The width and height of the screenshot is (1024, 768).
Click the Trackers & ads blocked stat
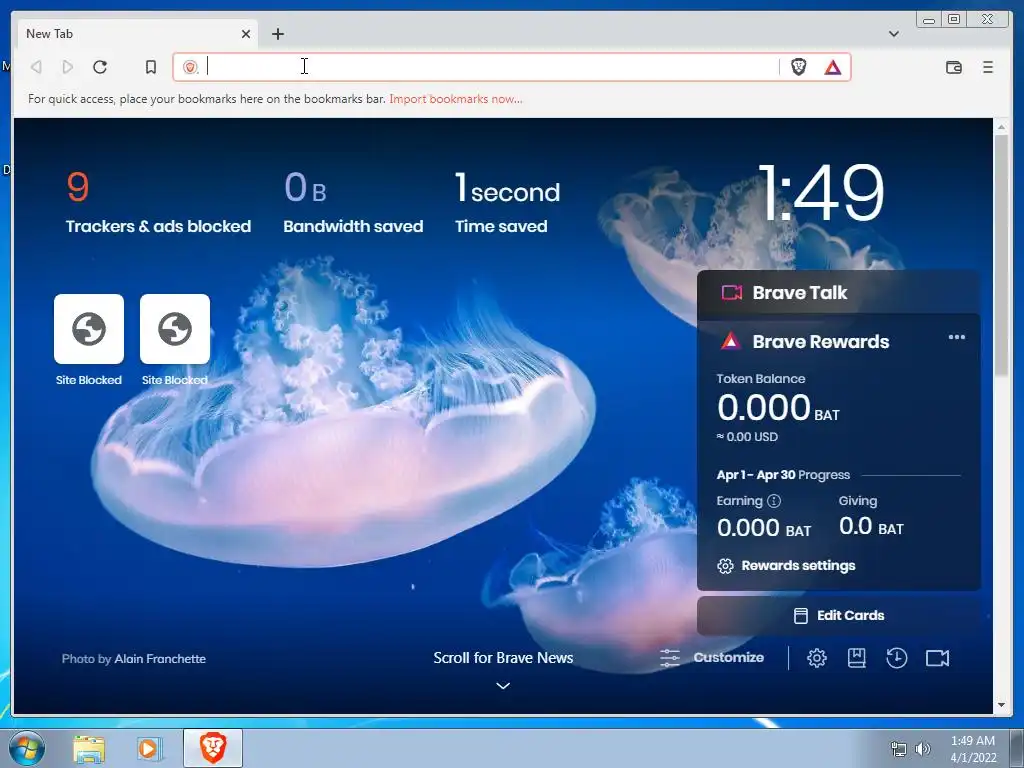pos(158,202)
